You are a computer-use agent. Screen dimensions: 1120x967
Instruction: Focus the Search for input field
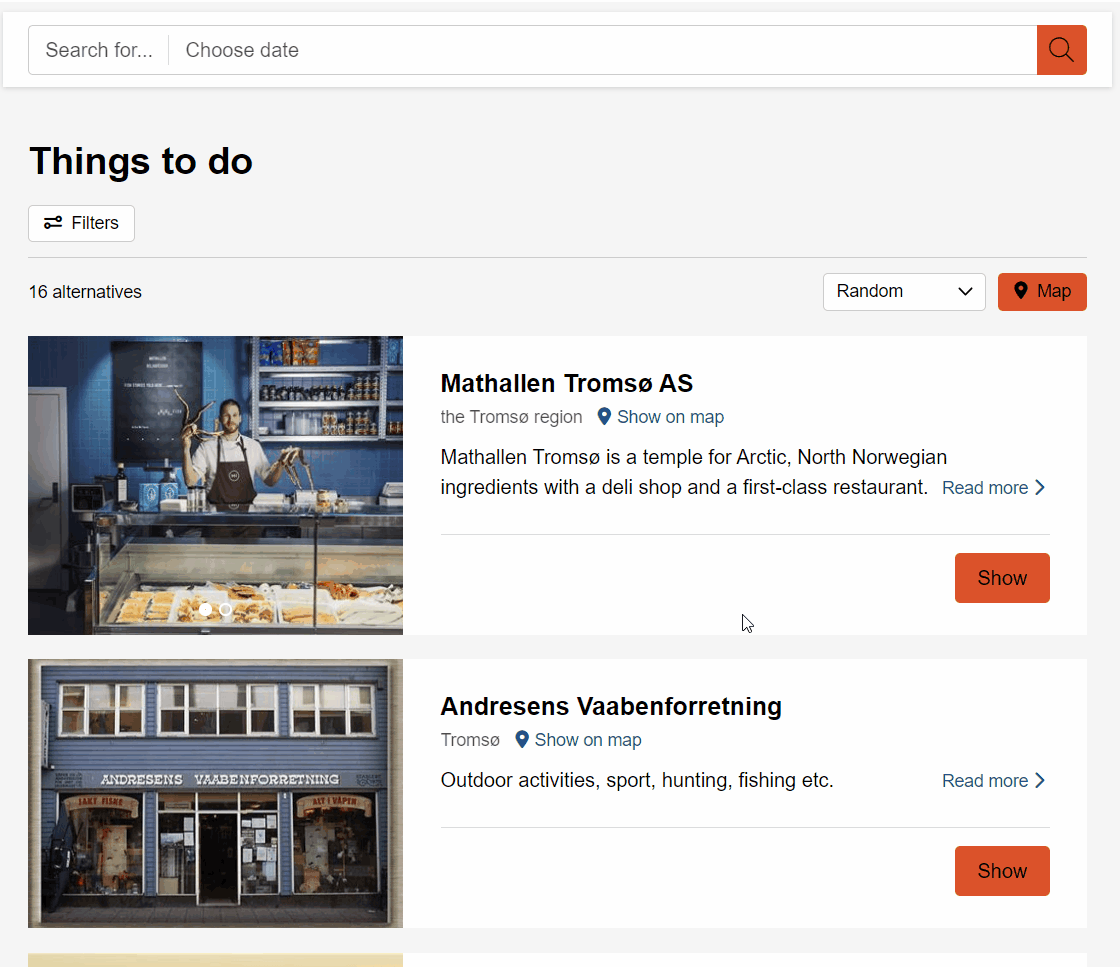[x=99, y=50]
